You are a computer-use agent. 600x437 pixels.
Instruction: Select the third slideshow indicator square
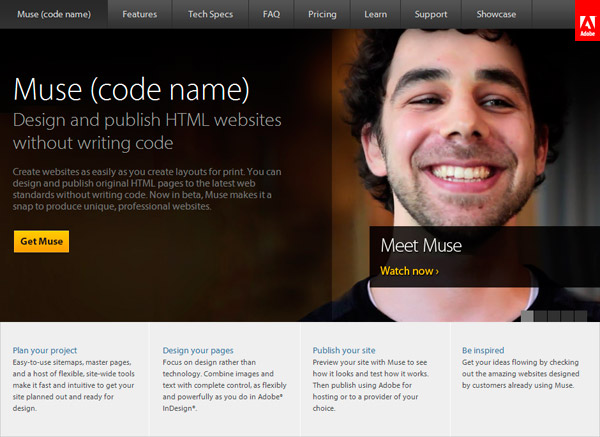[x=554, y=315]
